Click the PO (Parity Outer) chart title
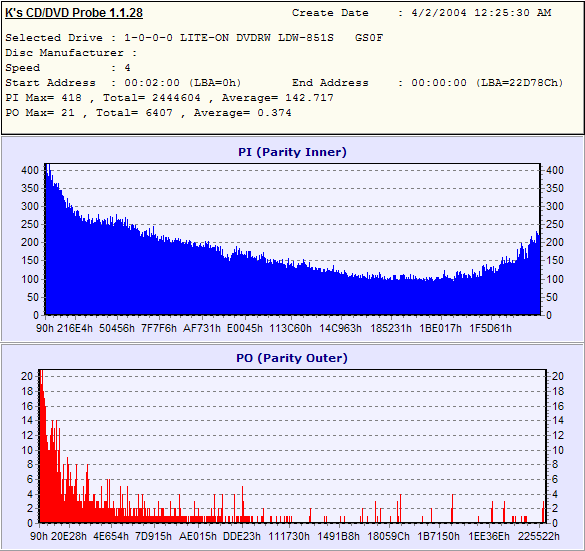This screenshot has width=585, height=551. [292, 358]
